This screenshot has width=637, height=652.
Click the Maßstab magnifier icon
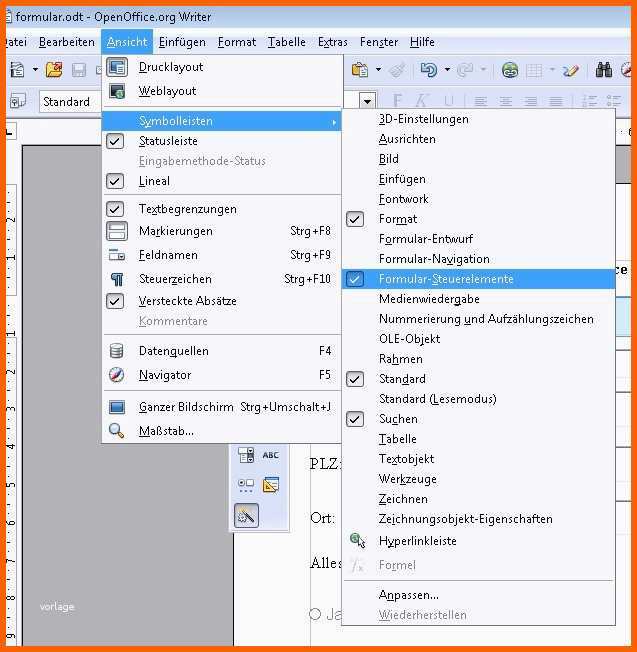coord(116,431)
